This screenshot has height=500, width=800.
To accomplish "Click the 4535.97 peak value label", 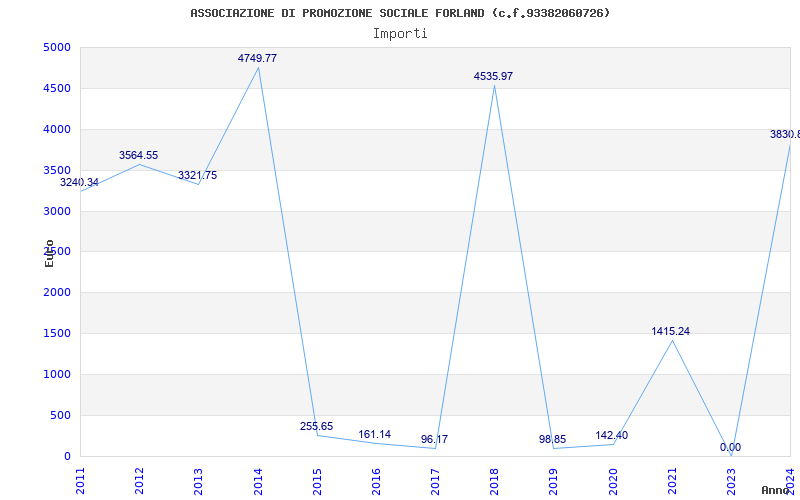I will 493,77.
